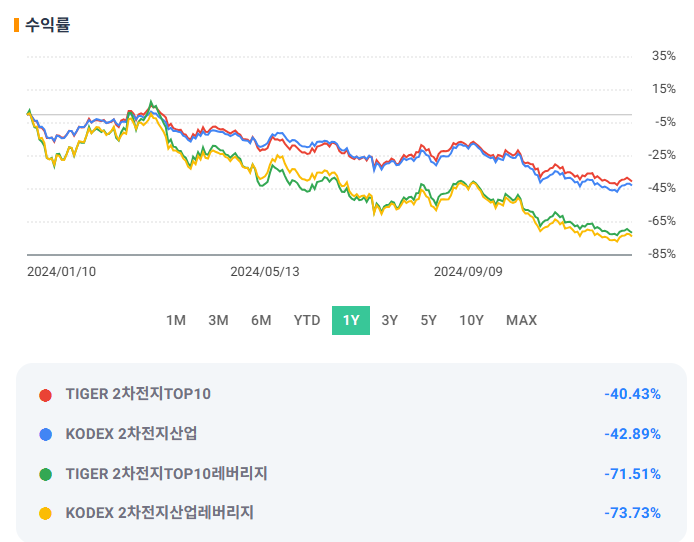Click the 2024/05/13 date label
The height and width of the screenshot is (542, 694).
coord(265,271)
